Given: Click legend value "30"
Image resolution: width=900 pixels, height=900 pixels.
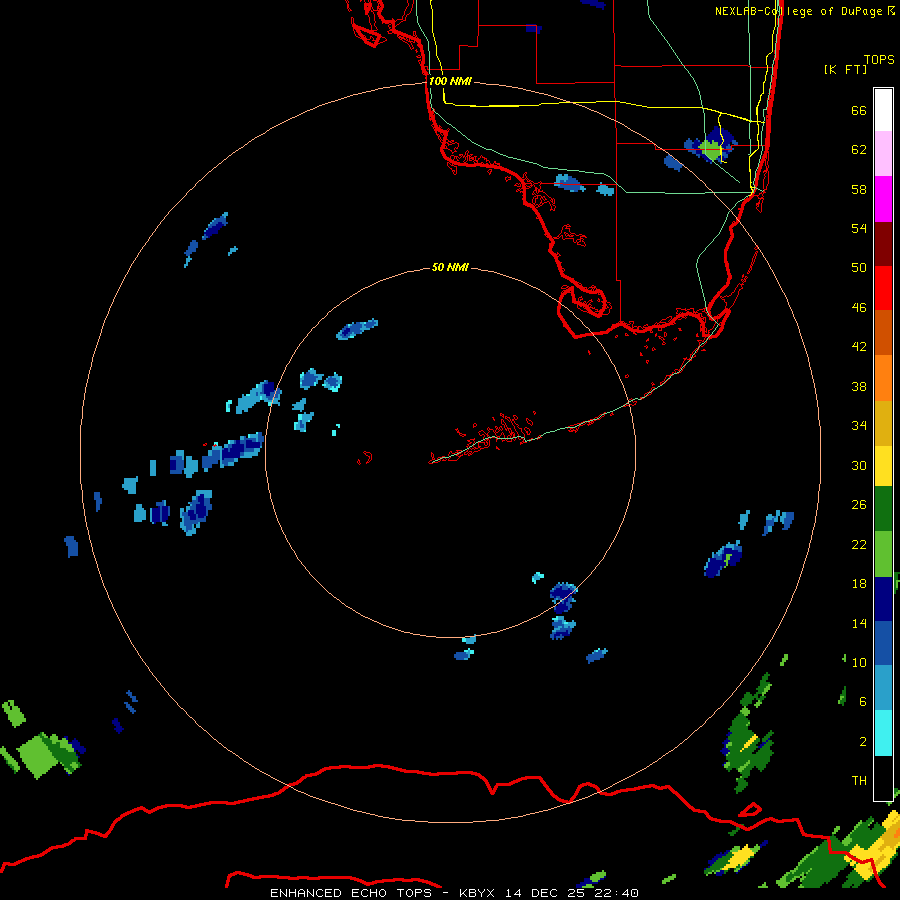Looking at the screenshot, I should [859, 465].
